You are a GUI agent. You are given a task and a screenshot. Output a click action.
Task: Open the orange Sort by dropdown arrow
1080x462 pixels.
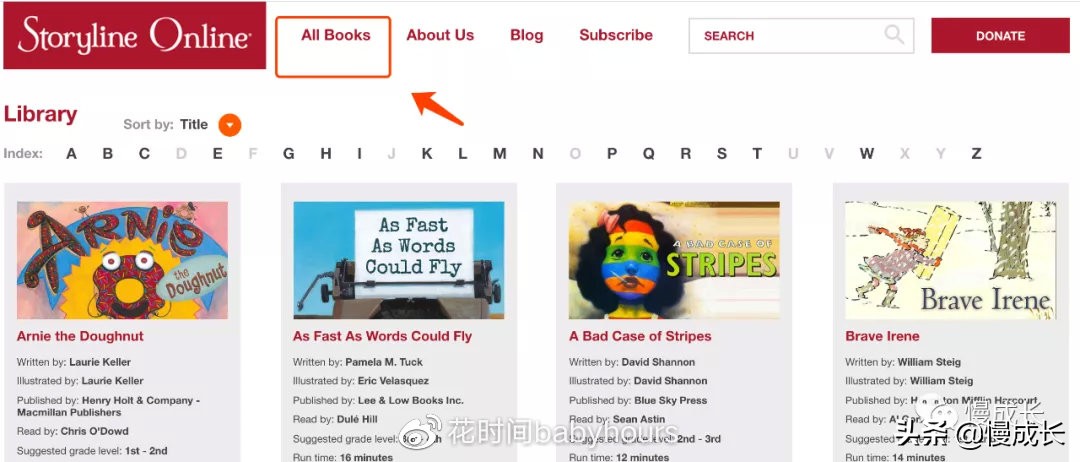point(230,125)
